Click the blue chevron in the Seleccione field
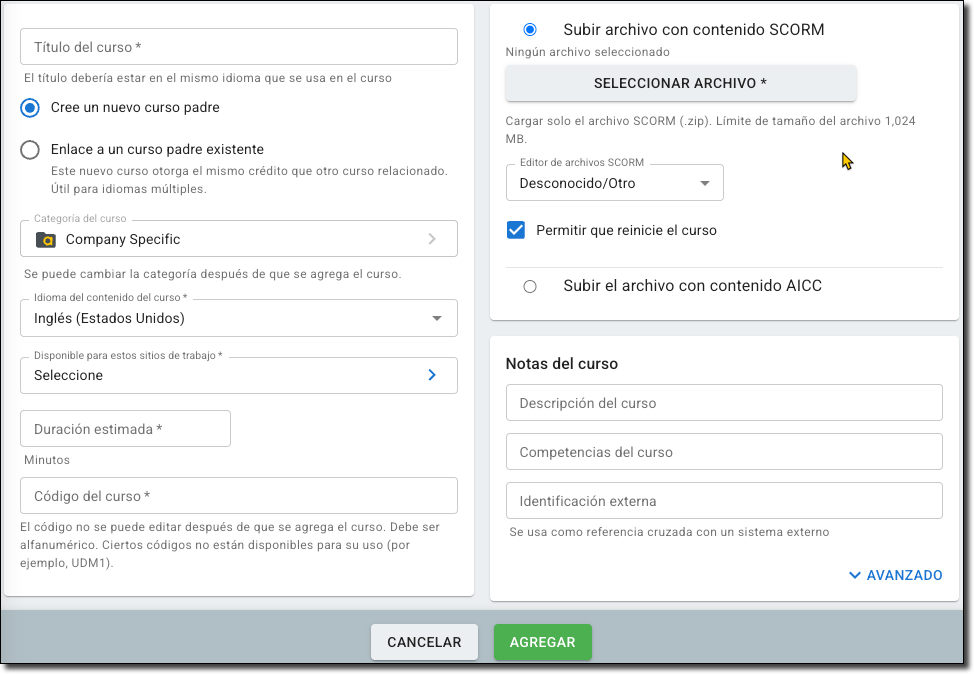Viewport: 974px width, 674px height. click(432, 375)
